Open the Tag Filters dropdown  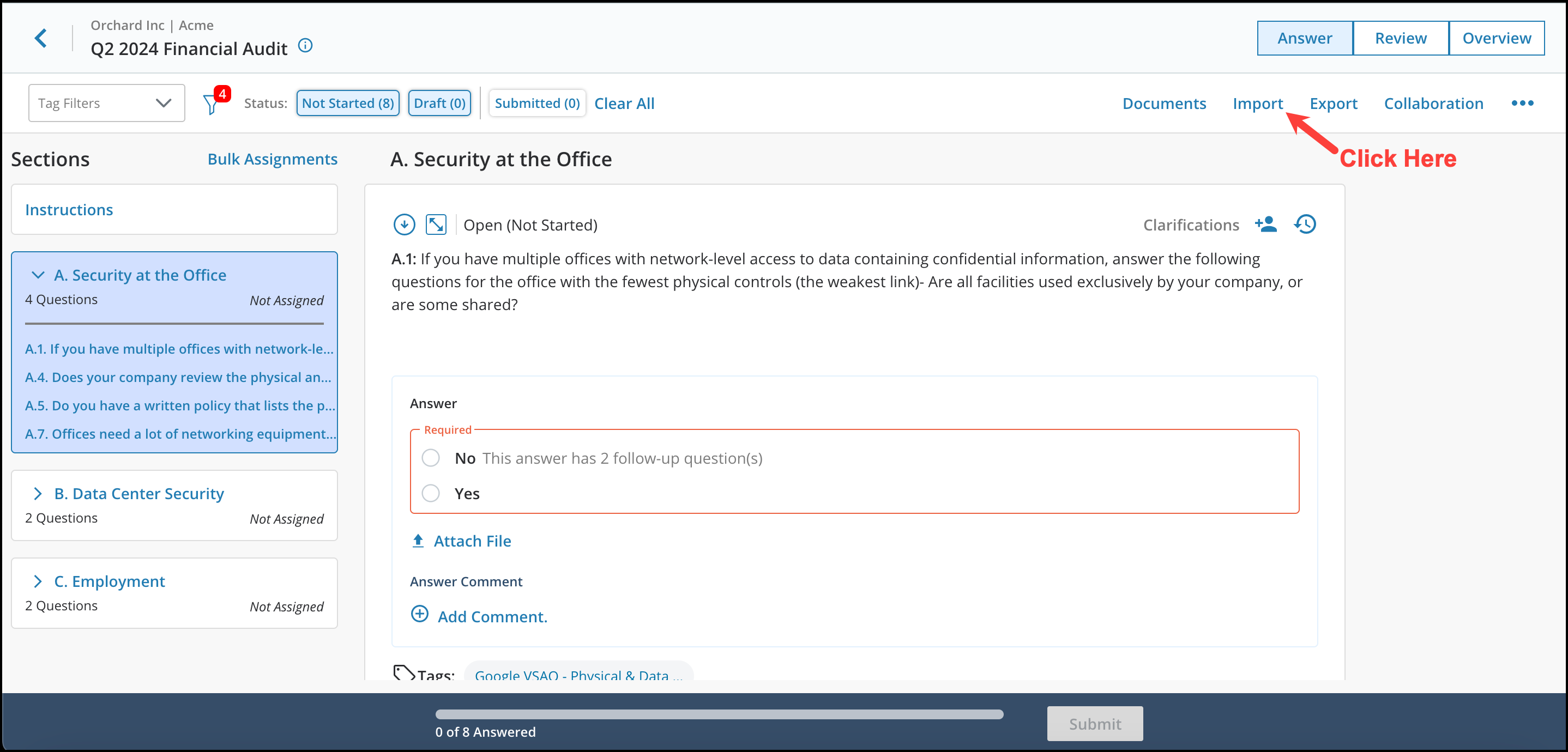pyautogui.click(x=106, y=103)
